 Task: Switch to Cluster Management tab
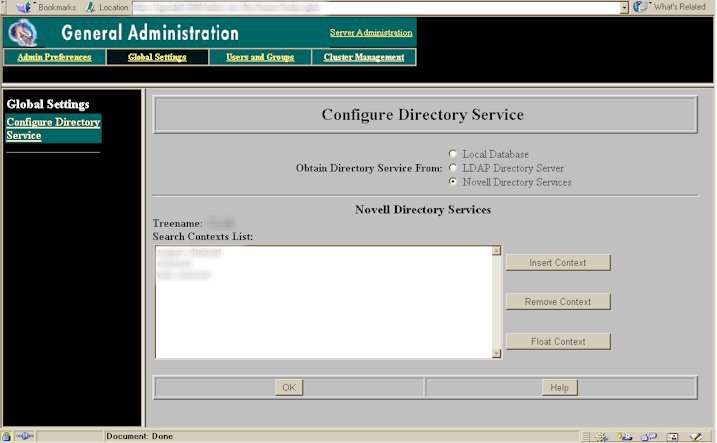364,57
